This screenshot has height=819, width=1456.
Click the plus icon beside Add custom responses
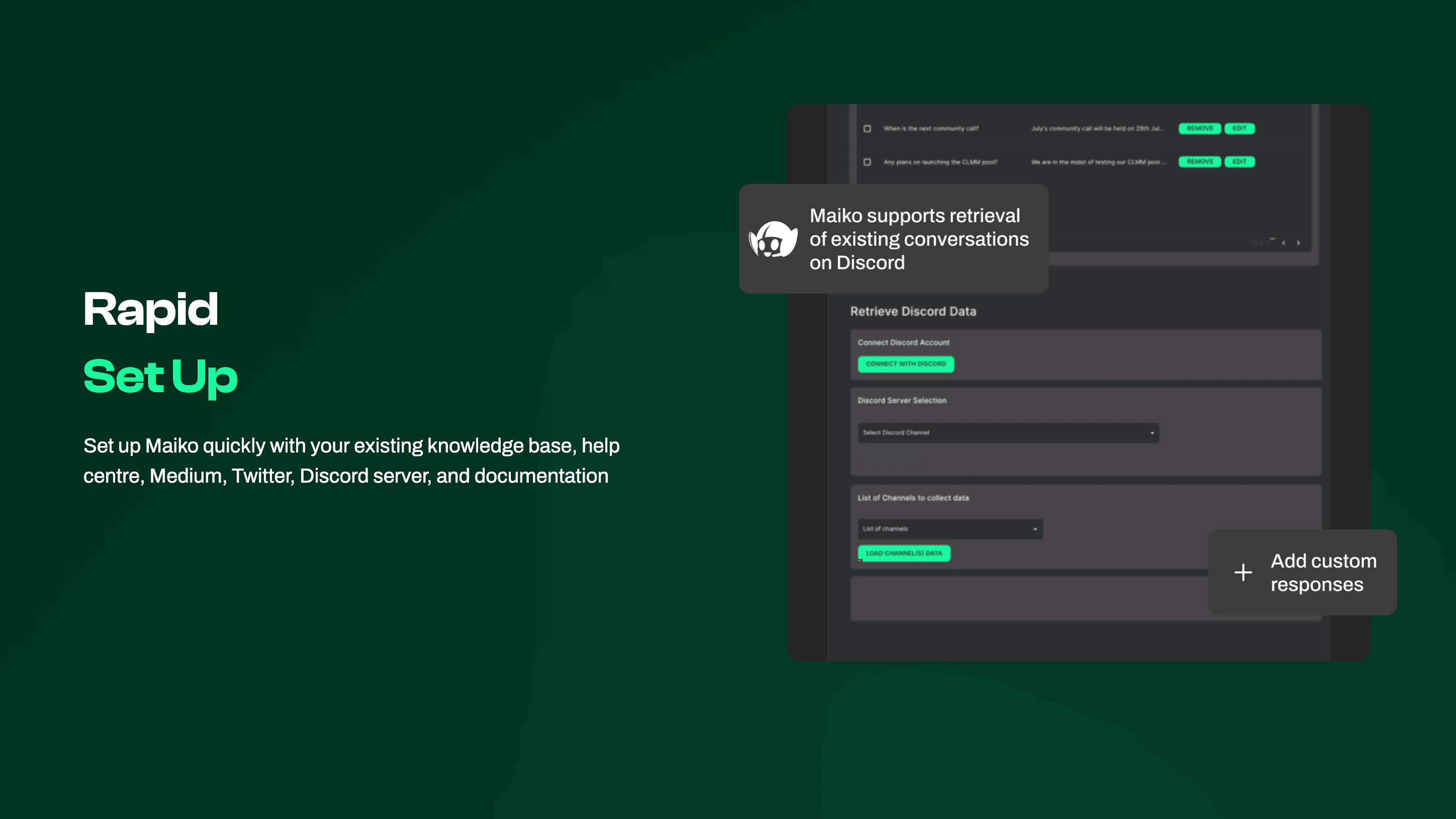pos(1243,573)
